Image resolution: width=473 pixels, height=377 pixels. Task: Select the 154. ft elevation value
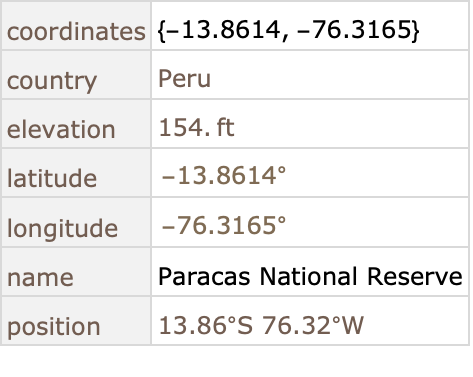tap(197, 128)
